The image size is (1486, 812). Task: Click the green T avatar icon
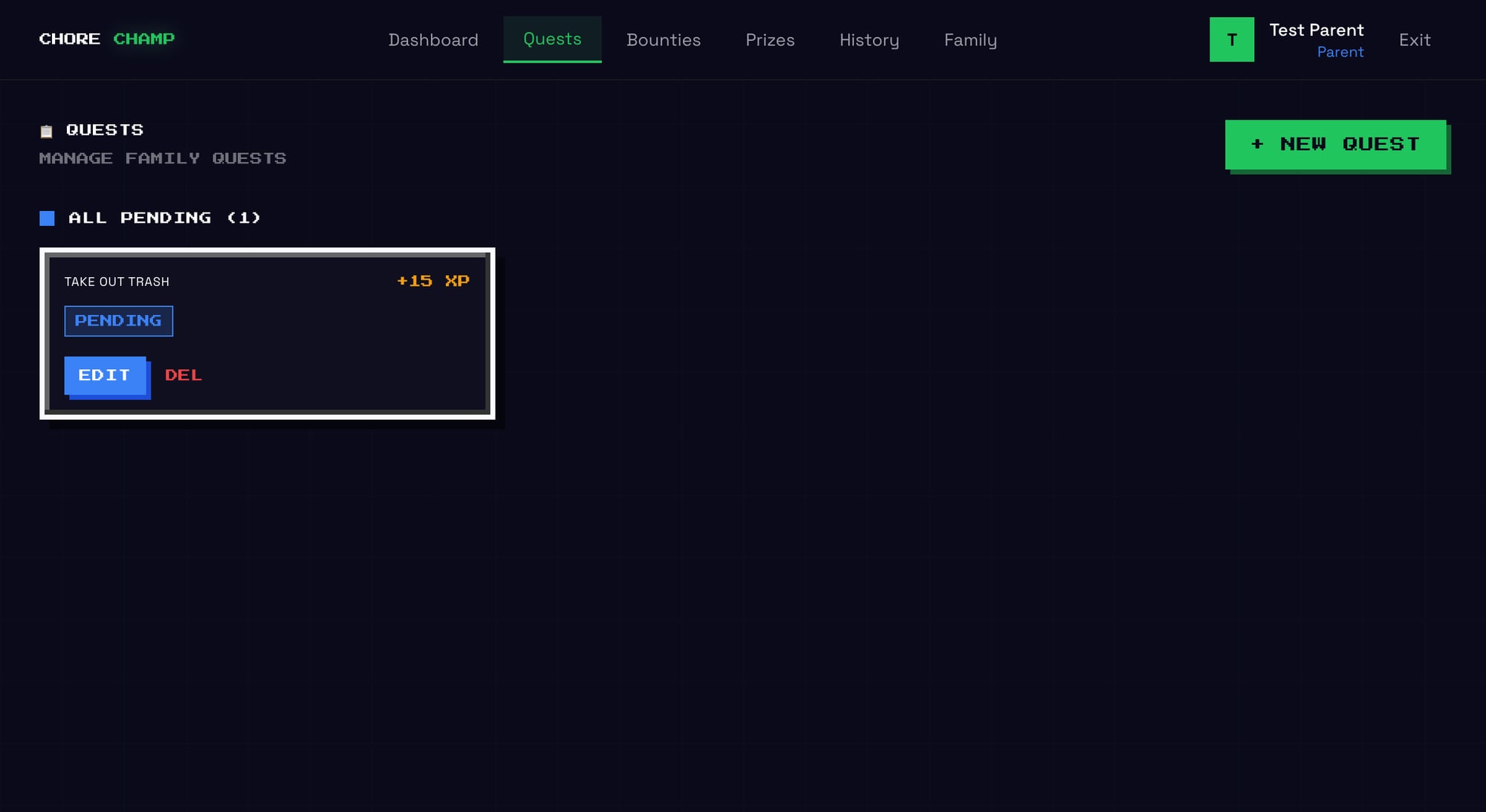click(x=1232, y=39)
